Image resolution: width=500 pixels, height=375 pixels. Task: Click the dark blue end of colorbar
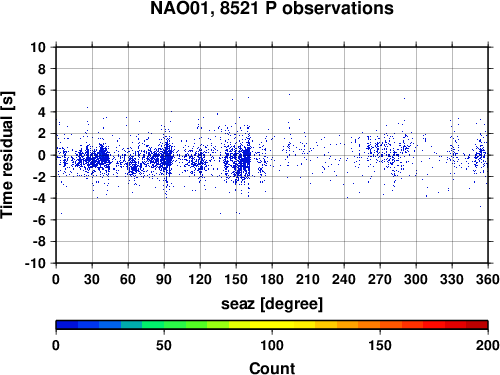click(x=67, y=325)
